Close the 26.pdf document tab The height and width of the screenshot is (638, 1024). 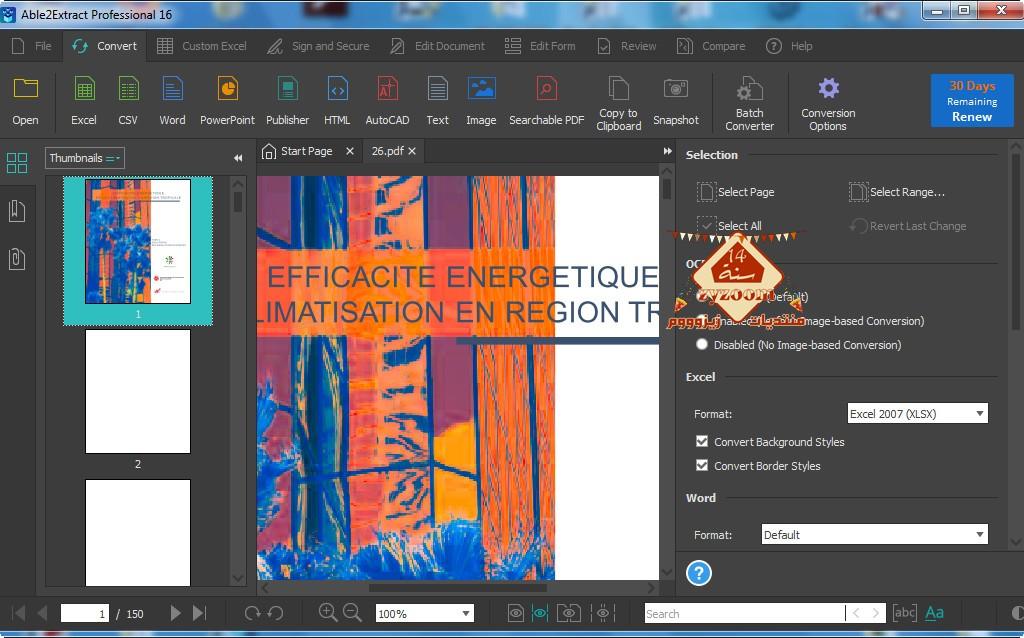point(412,152)
